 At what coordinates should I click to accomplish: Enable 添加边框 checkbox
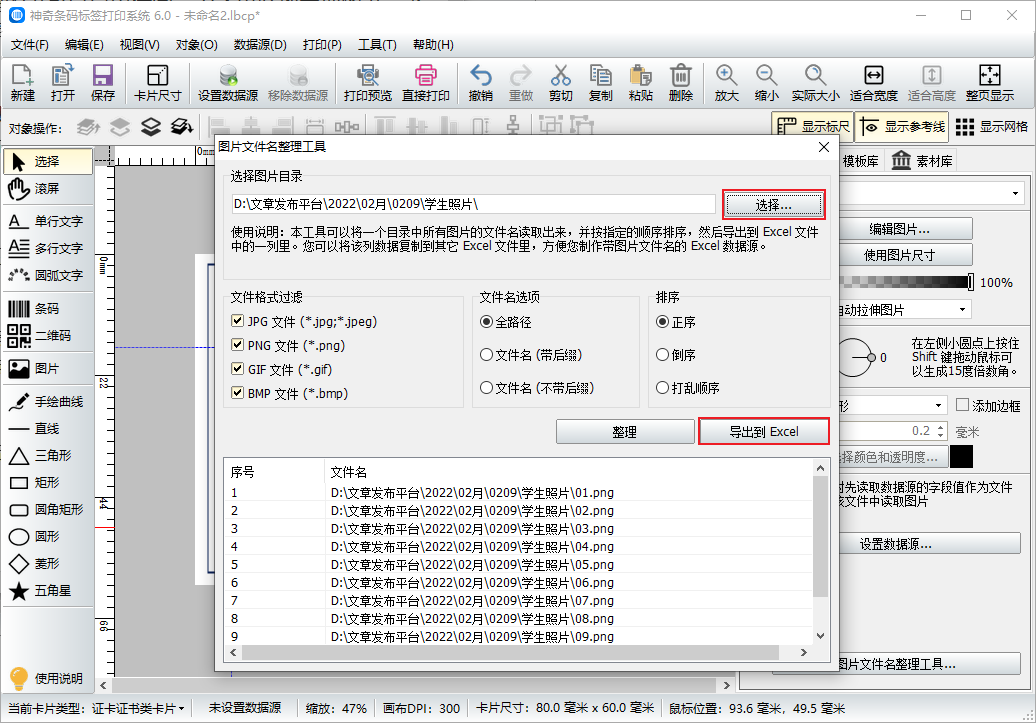click(x=963, y=405)
